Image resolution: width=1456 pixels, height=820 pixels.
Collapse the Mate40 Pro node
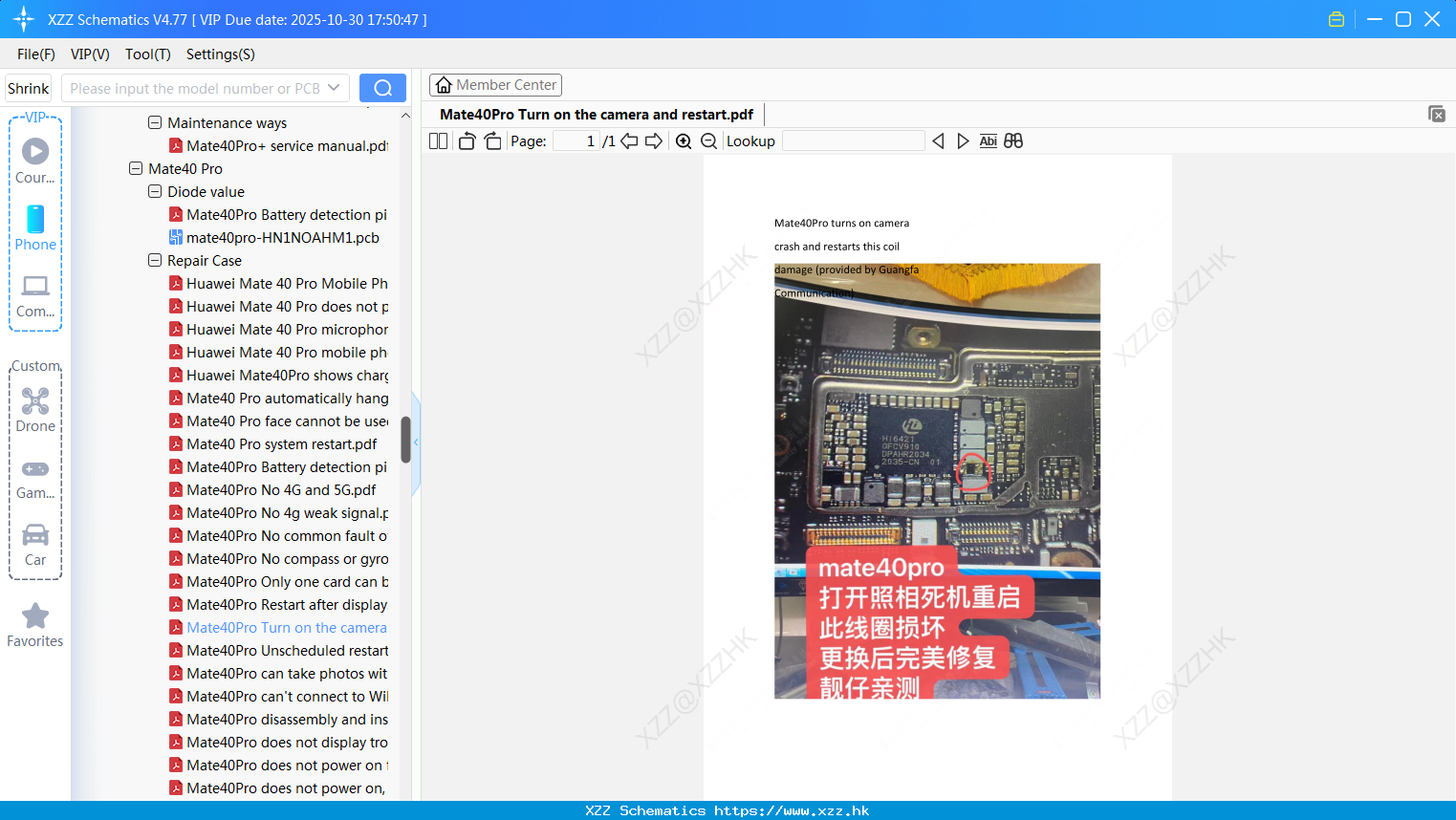pyautogui.click(x=136, y=168)
